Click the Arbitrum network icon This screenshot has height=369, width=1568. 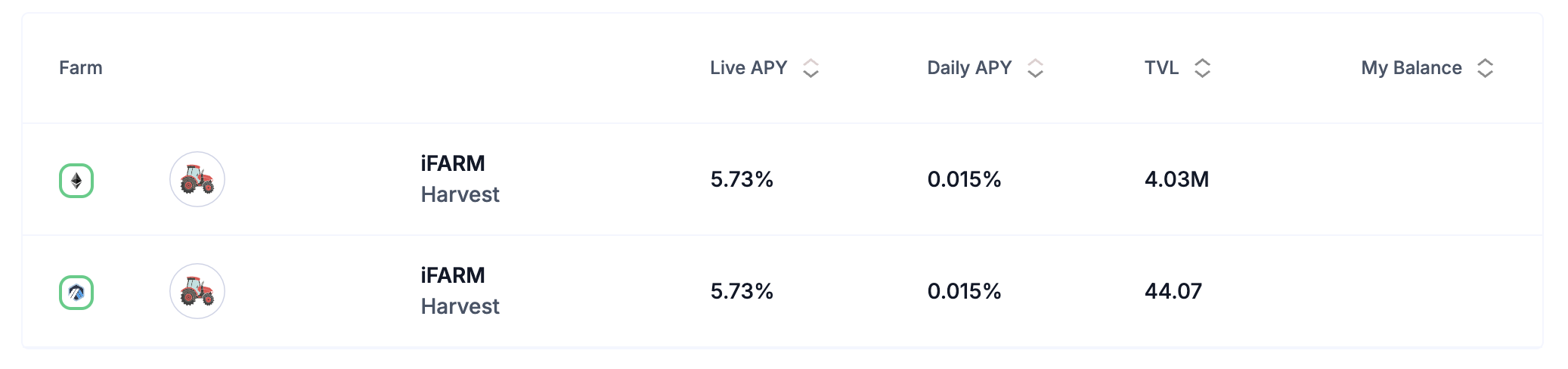[x=76, y=293]
